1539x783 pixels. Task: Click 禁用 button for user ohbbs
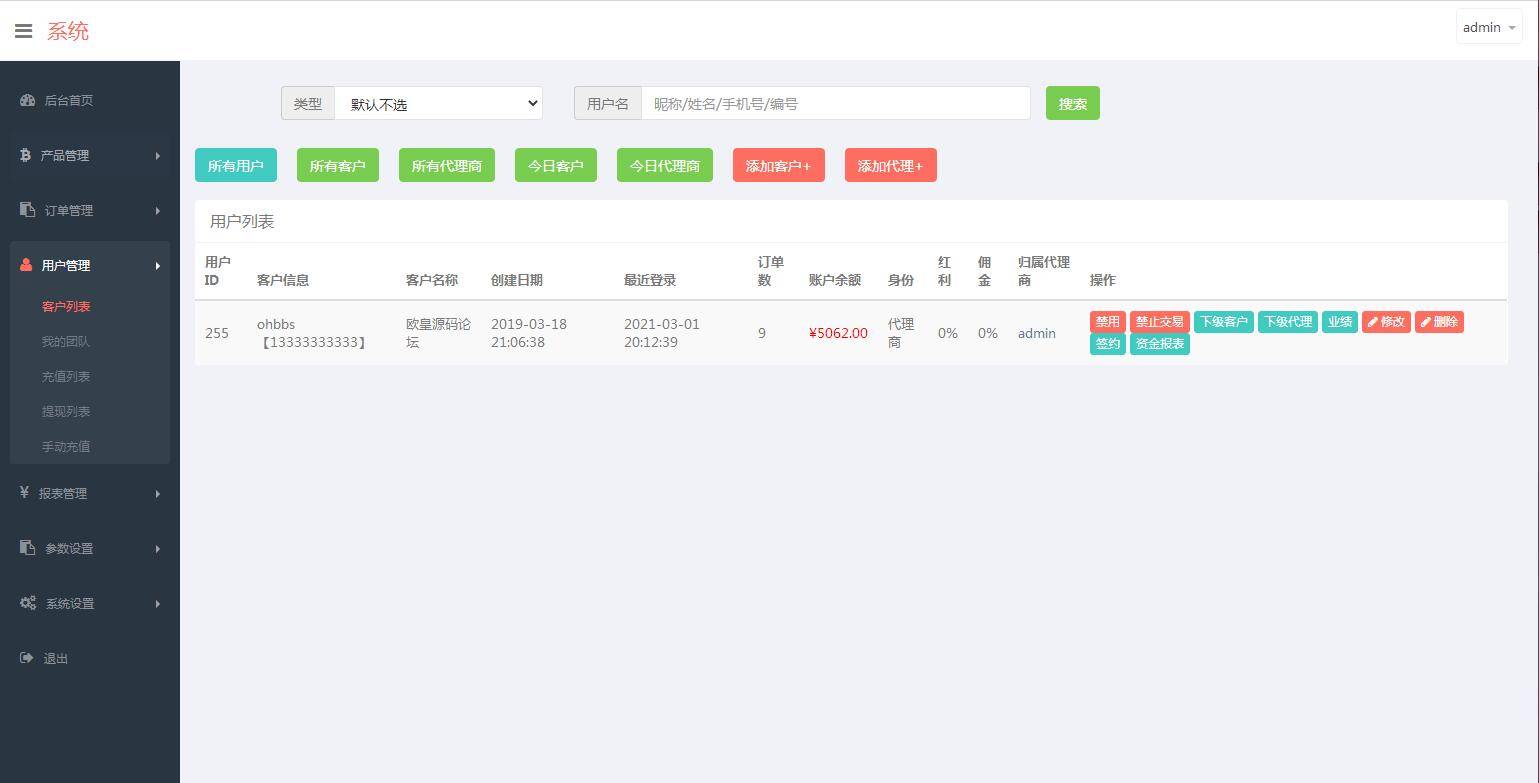[x=1107, y=322]
